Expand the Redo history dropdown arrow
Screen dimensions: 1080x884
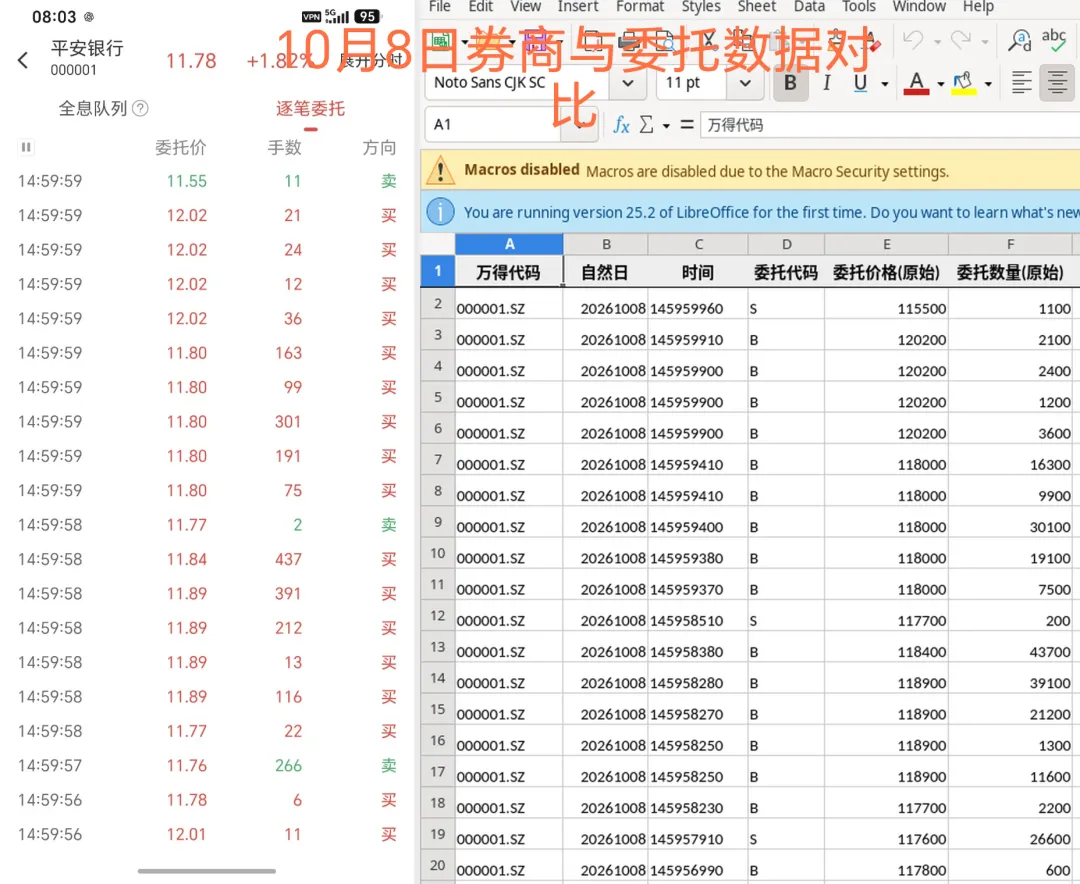click(x=985, y=42)
